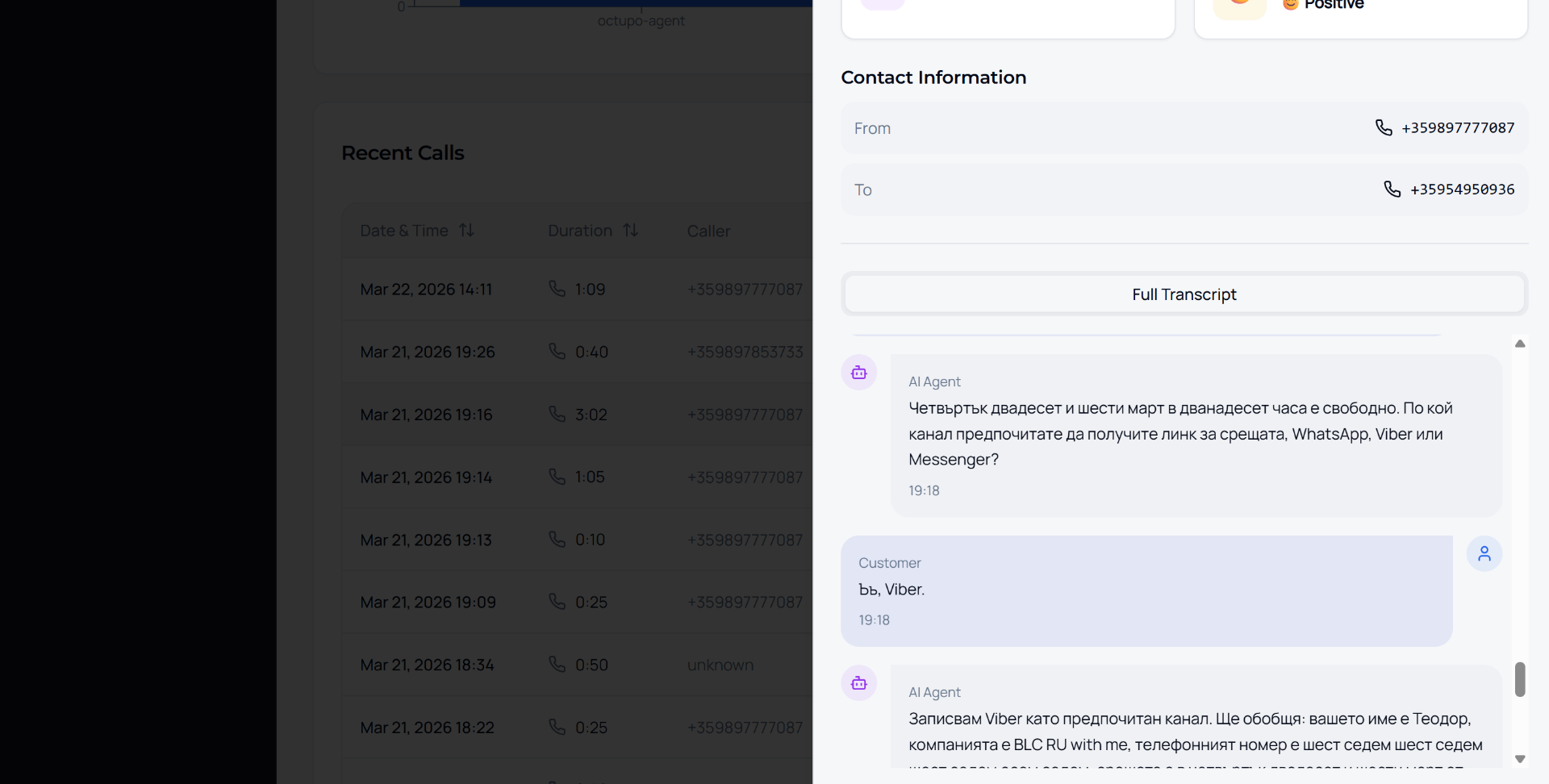Click phone icon in Mar 22 14:11 row
Image resolution: width=1549 pixels, height=784 pixels.
coord(557,289)
